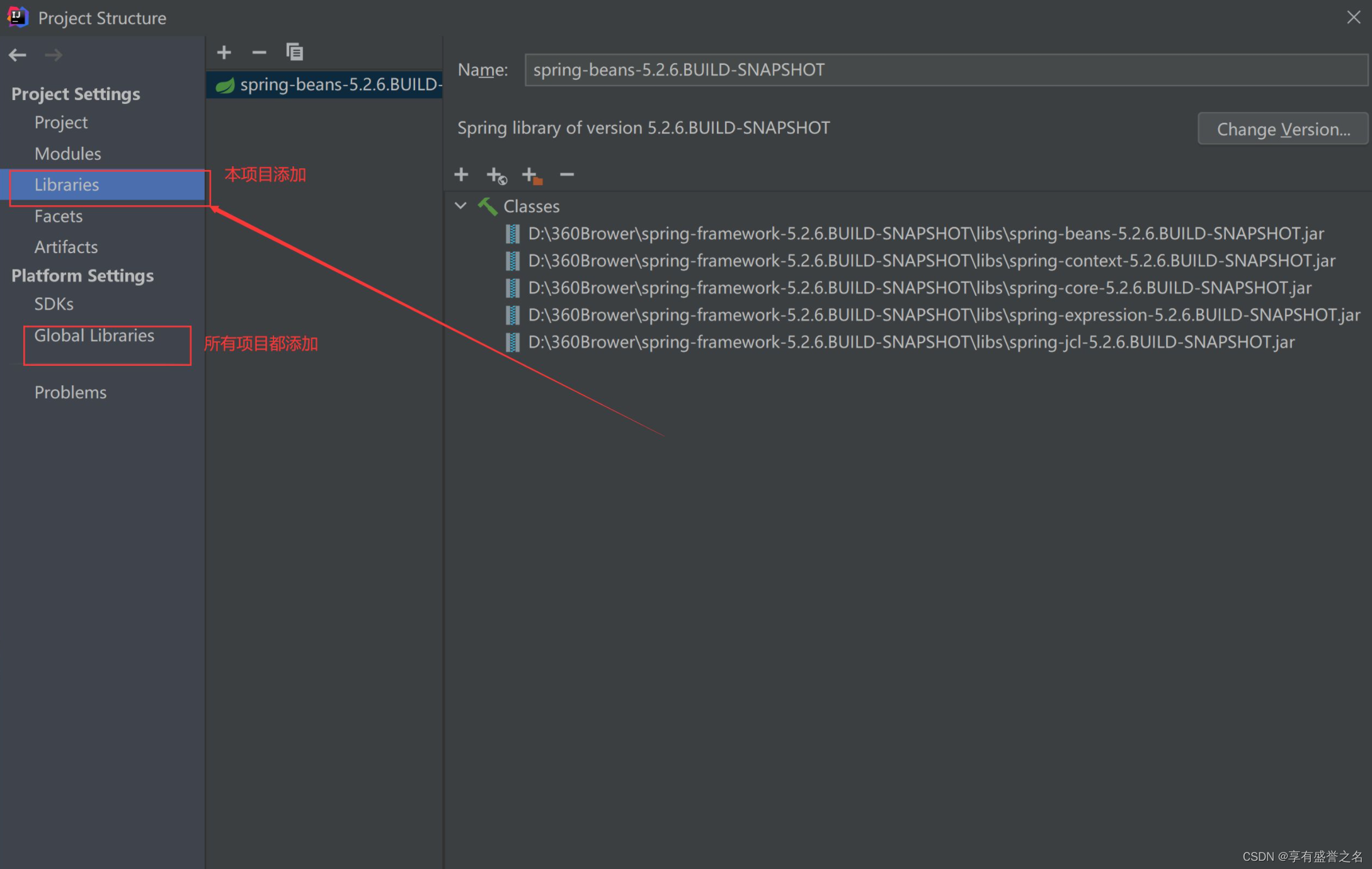The width and height of the screenshot is (1372, 869).
Task: Click the library Name text field
Action: [x=945, y=70]
